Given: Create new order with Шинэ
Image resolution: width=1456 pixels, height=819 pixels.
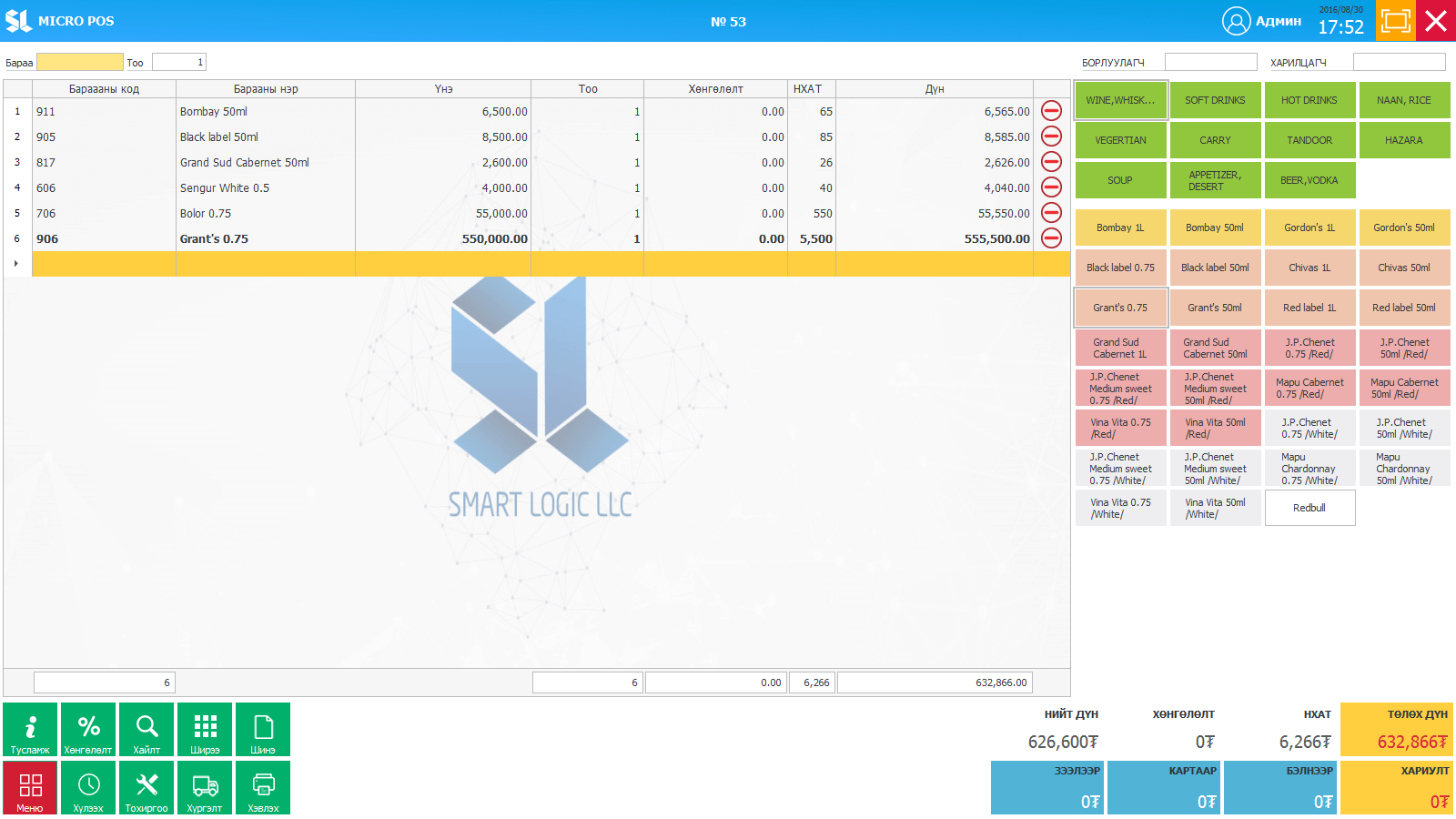Looking at the screenshot, I should (x=263, y=729).
